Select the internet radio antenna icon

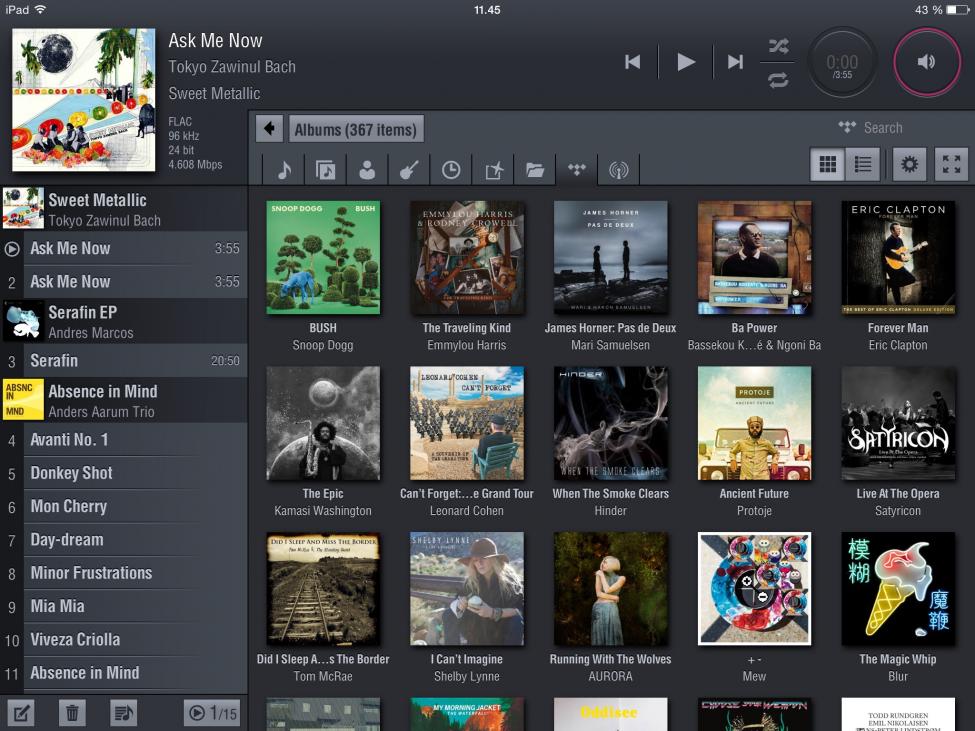619,170
